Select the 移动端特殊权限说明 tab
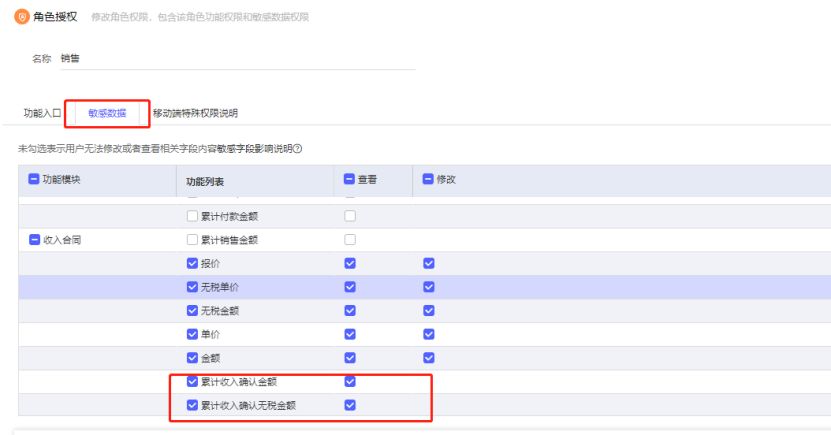The image size is (831, 435). point(195,113)
